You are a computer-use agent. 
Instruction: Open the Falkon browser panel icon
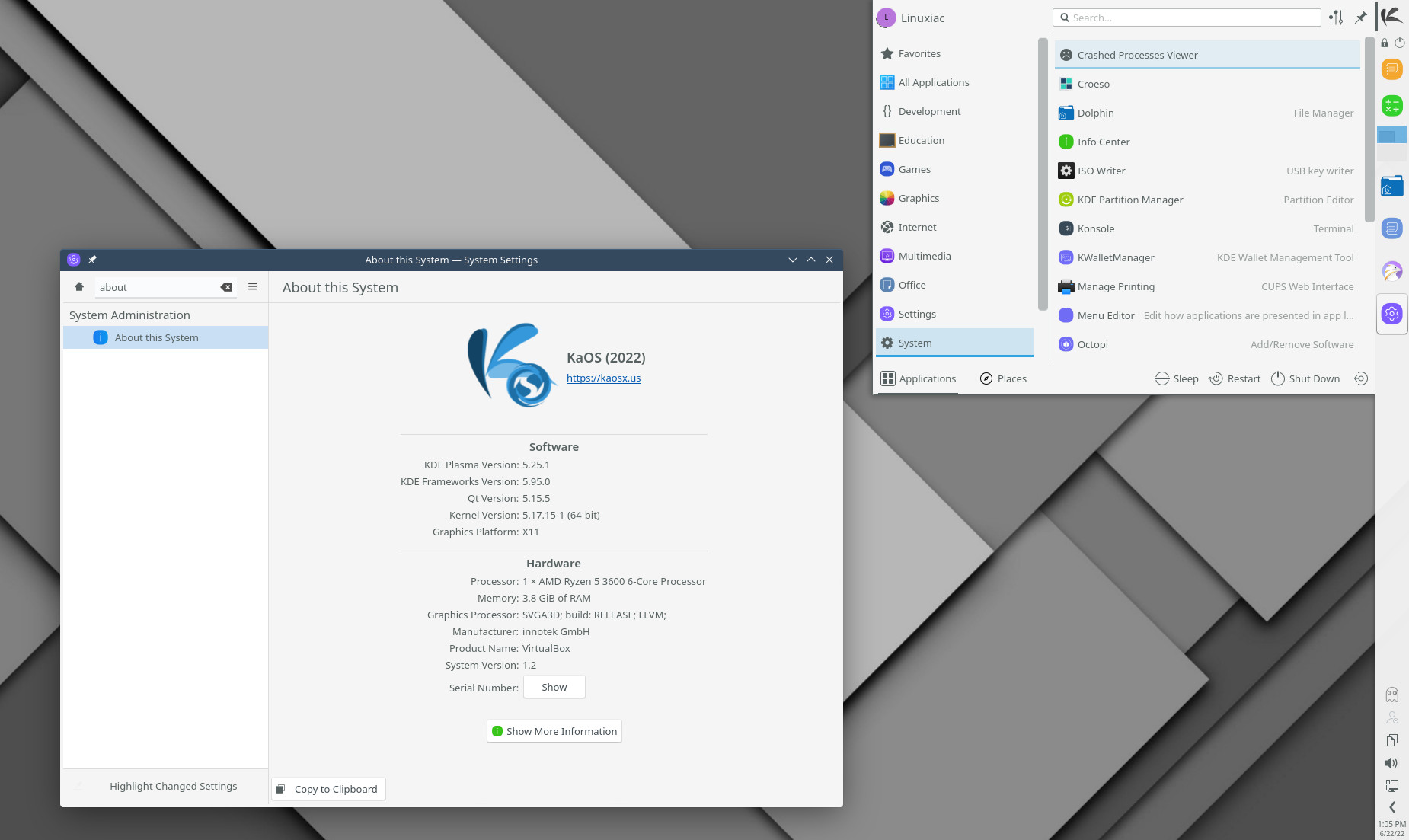[x=1392, y=270]
